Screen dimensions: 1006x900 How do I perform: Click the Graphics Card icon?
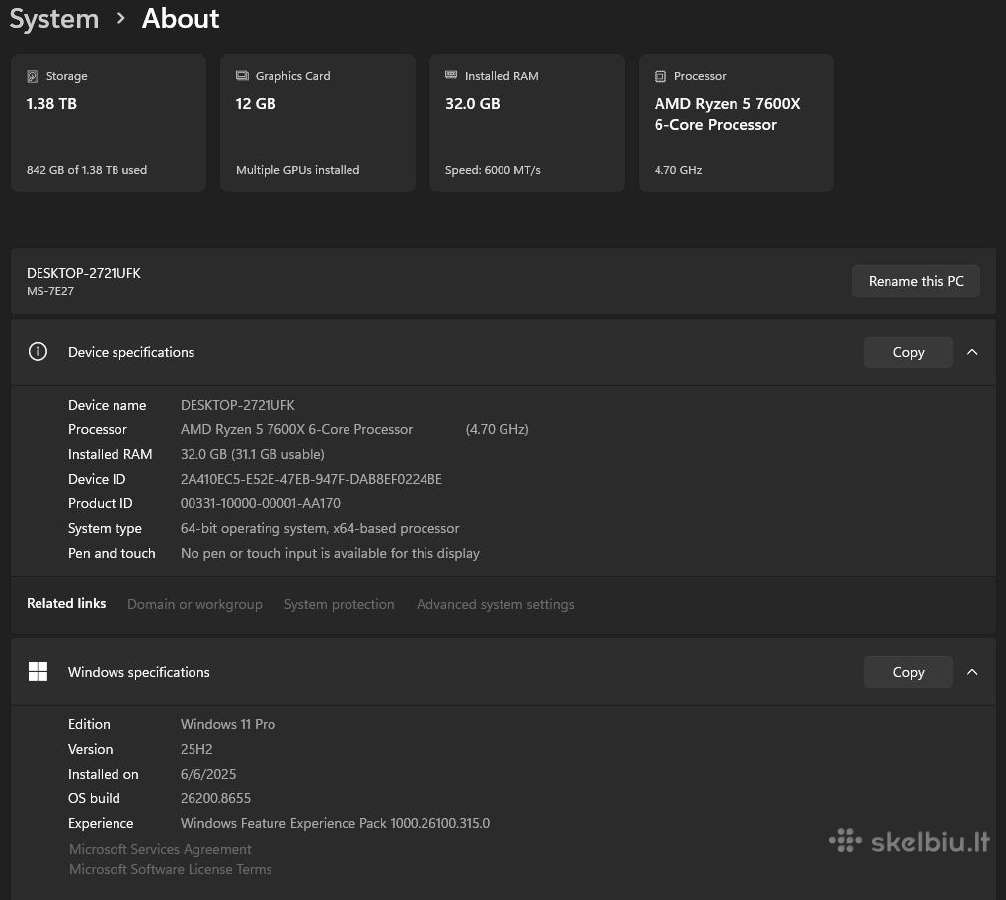click(x=242, y=76)
